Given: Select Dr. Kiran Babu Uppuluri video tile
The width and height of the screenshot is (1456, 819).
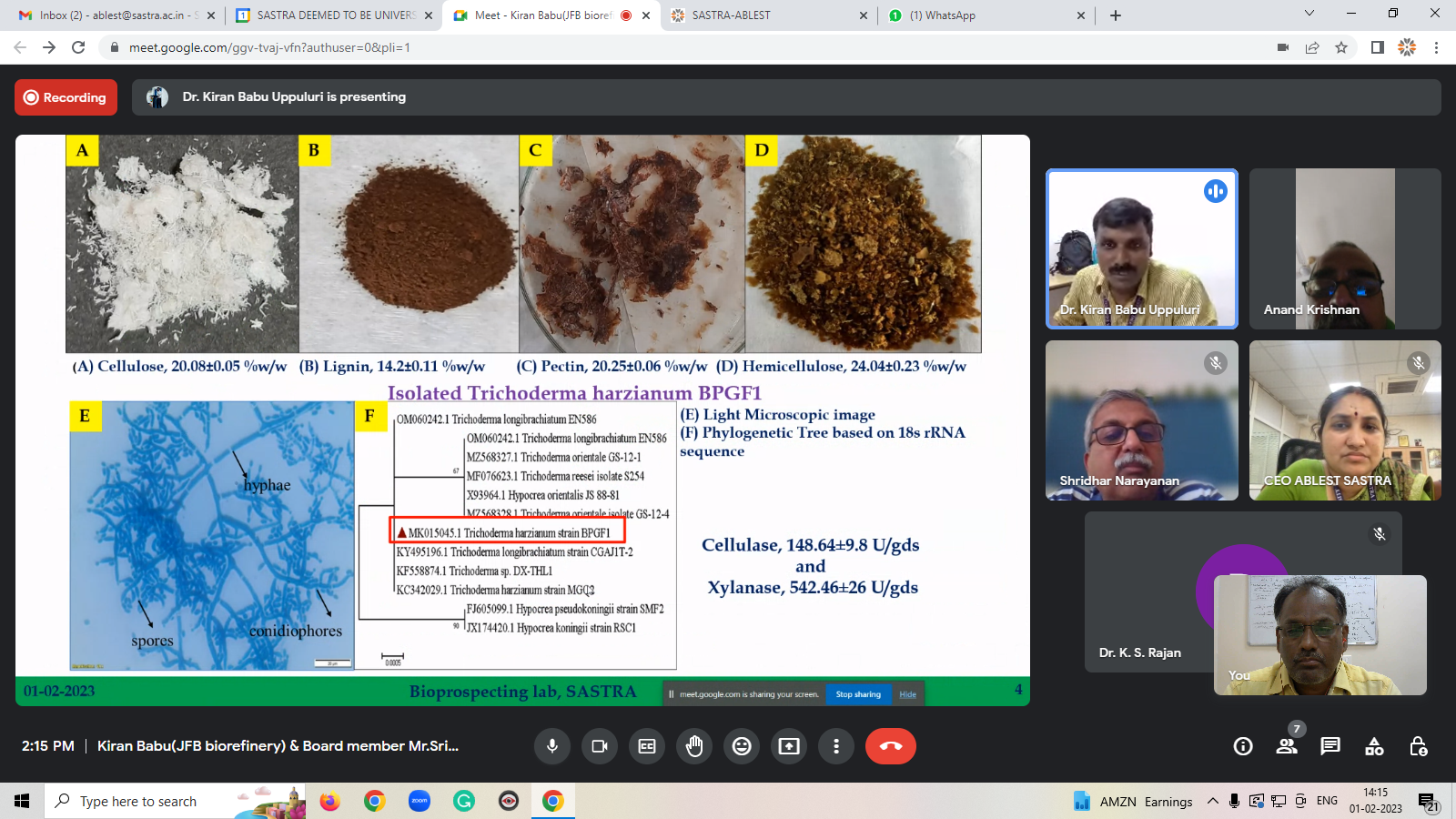Looking at the screenshot, I should coord(1141,248).
